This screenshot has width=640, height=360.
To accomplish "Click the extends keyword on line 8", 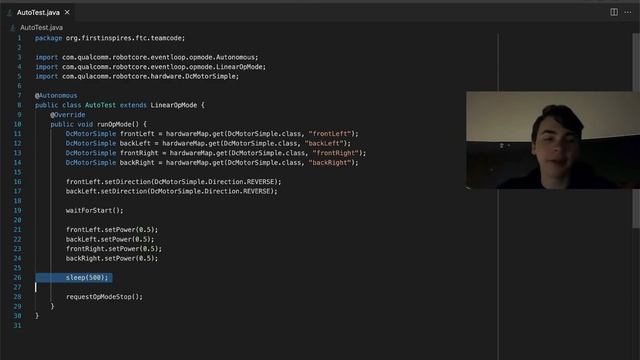I will pyautogui.click(x=133, y=105).
